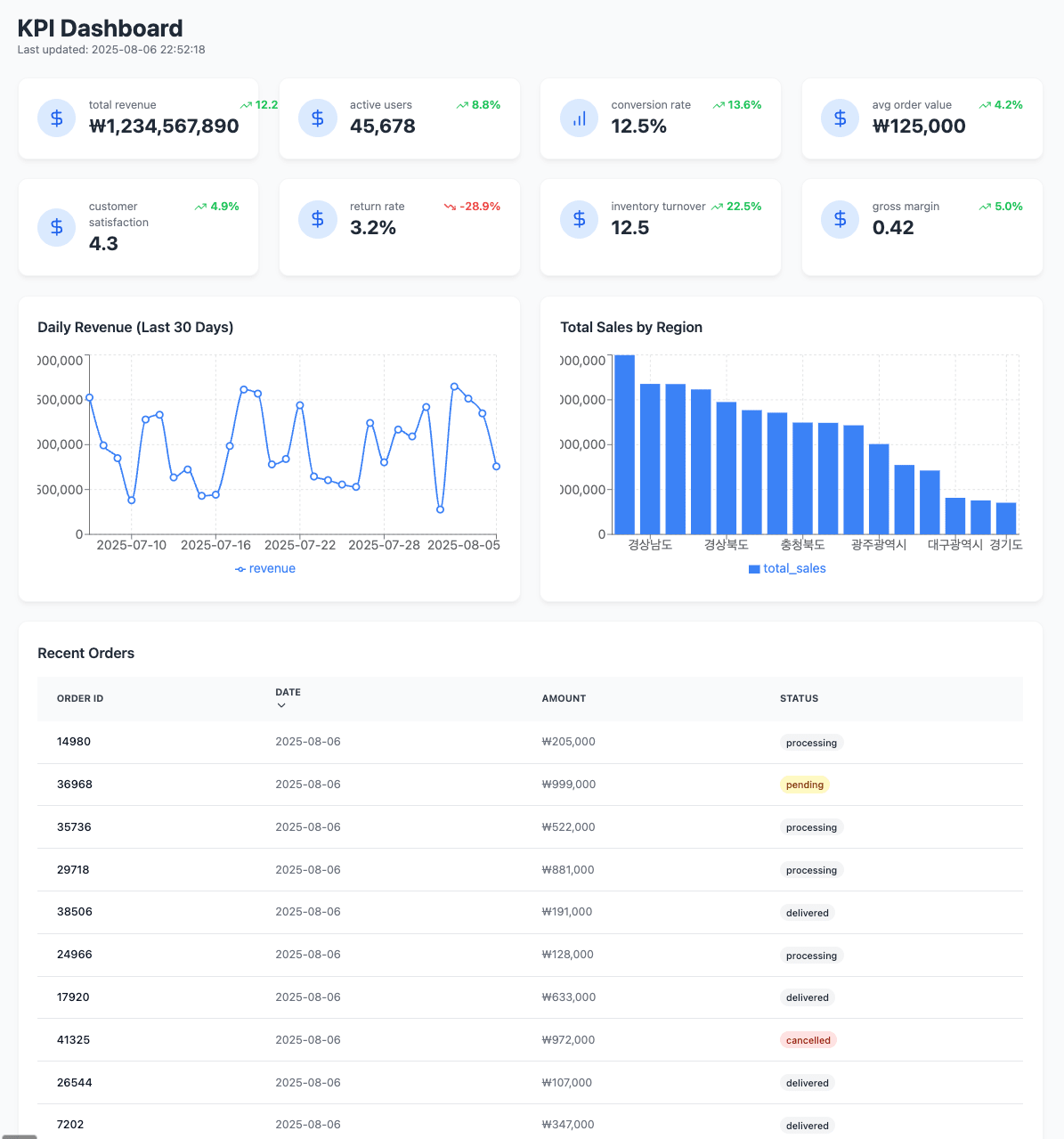This screenshot has width=1064, height=1139.
Task: Open sort options for the AMOUNT column
Action: coord(564,698)
